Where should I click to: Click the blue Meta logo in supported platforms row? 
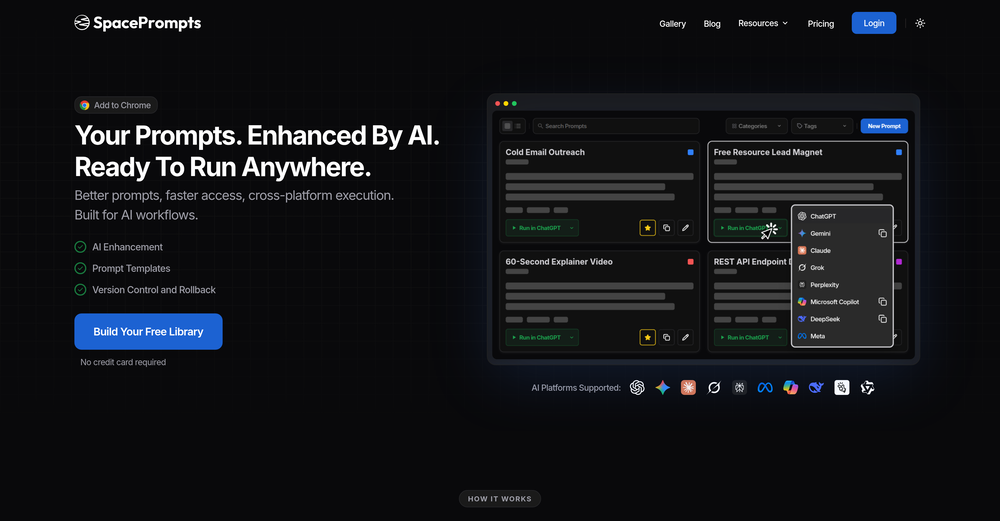coord(765,388)
